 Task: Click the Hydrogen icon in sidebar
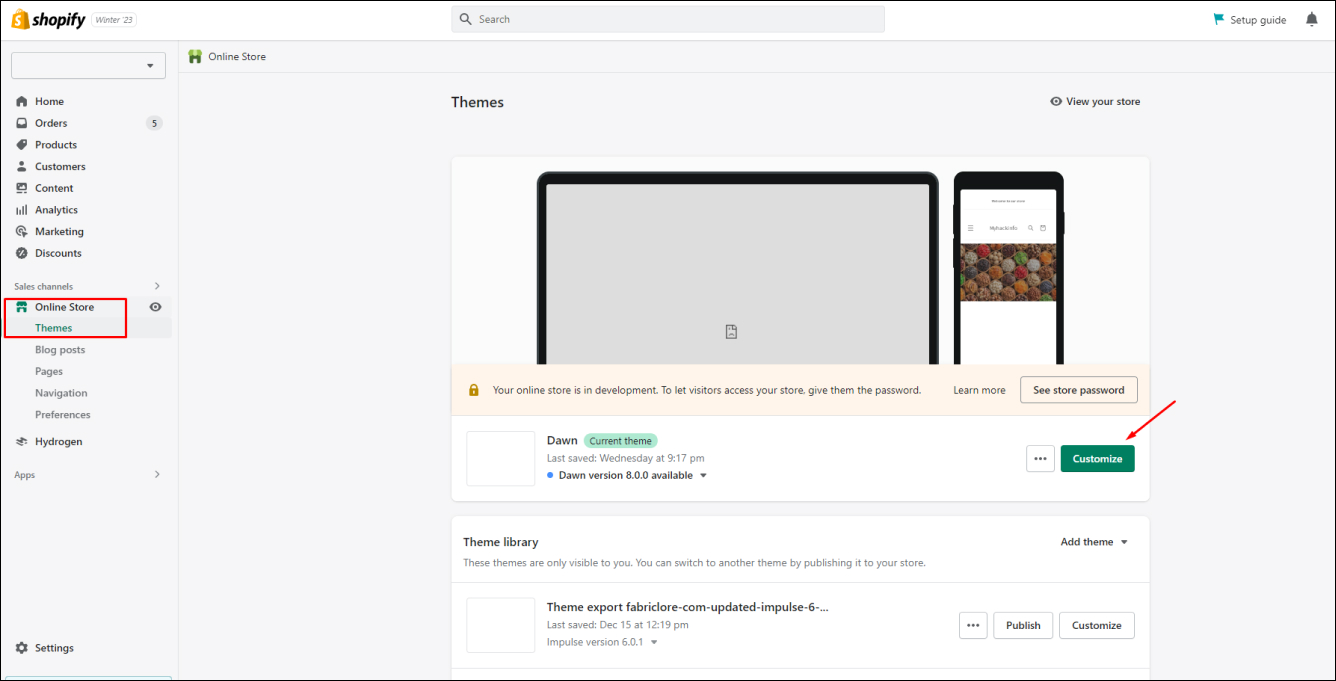click(x=22, y=441)
